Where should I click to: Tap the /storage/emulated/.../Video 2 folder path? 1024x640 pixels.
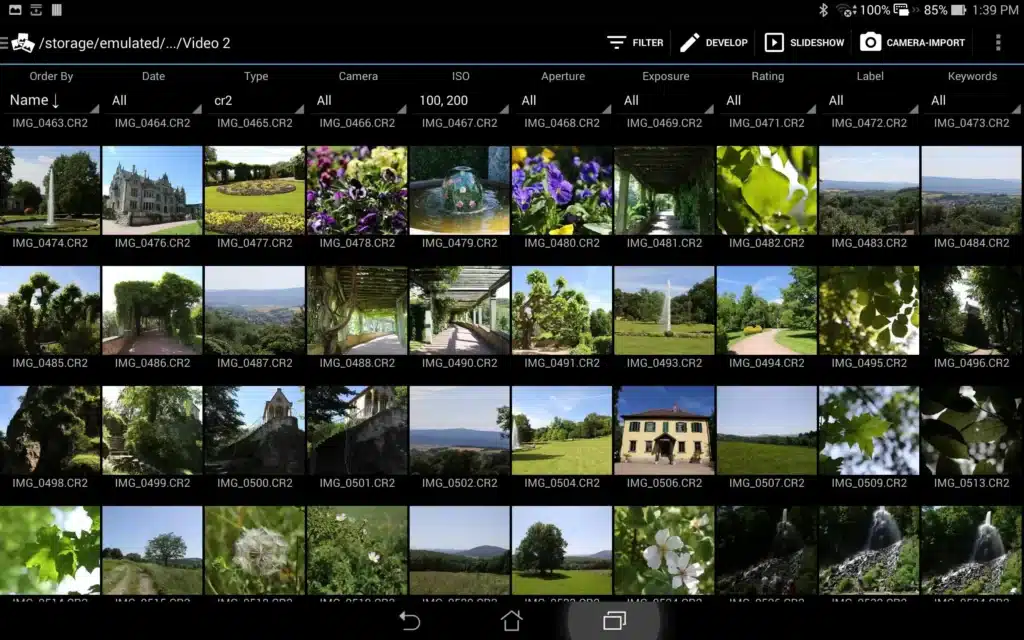tap(135, 43)
